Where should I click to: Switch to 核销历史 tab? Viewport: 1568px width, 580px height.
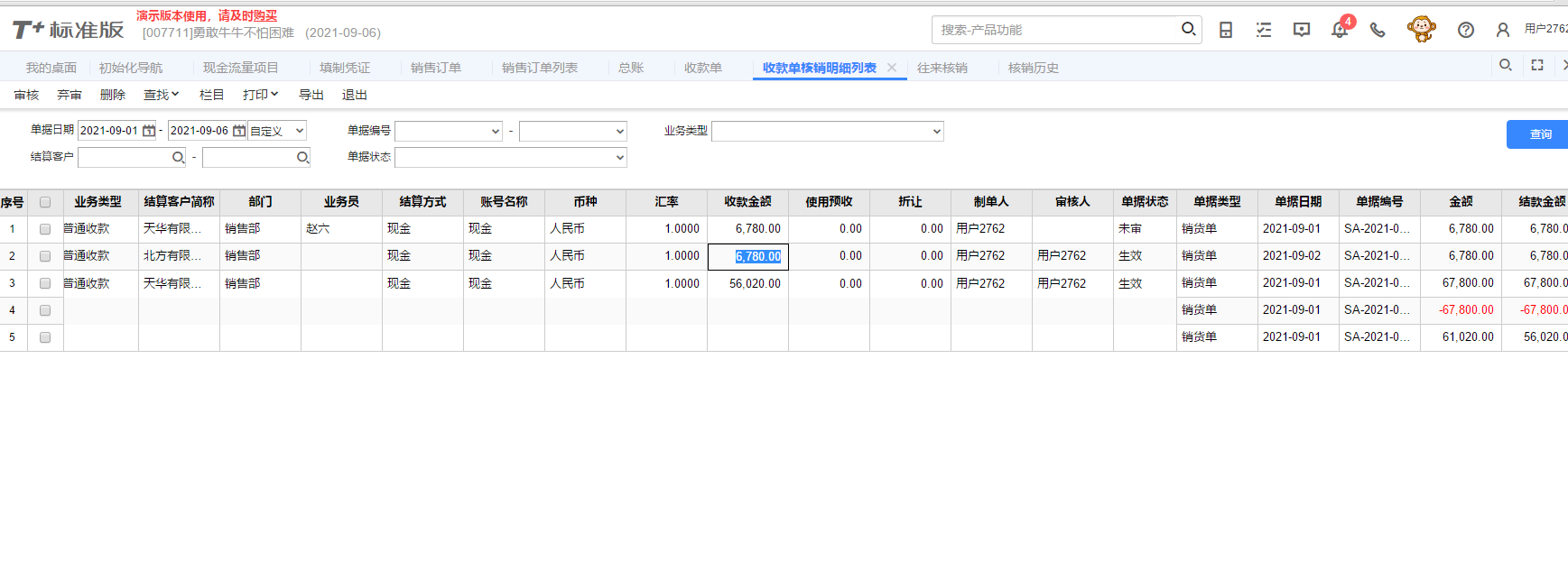point(1034,68)
